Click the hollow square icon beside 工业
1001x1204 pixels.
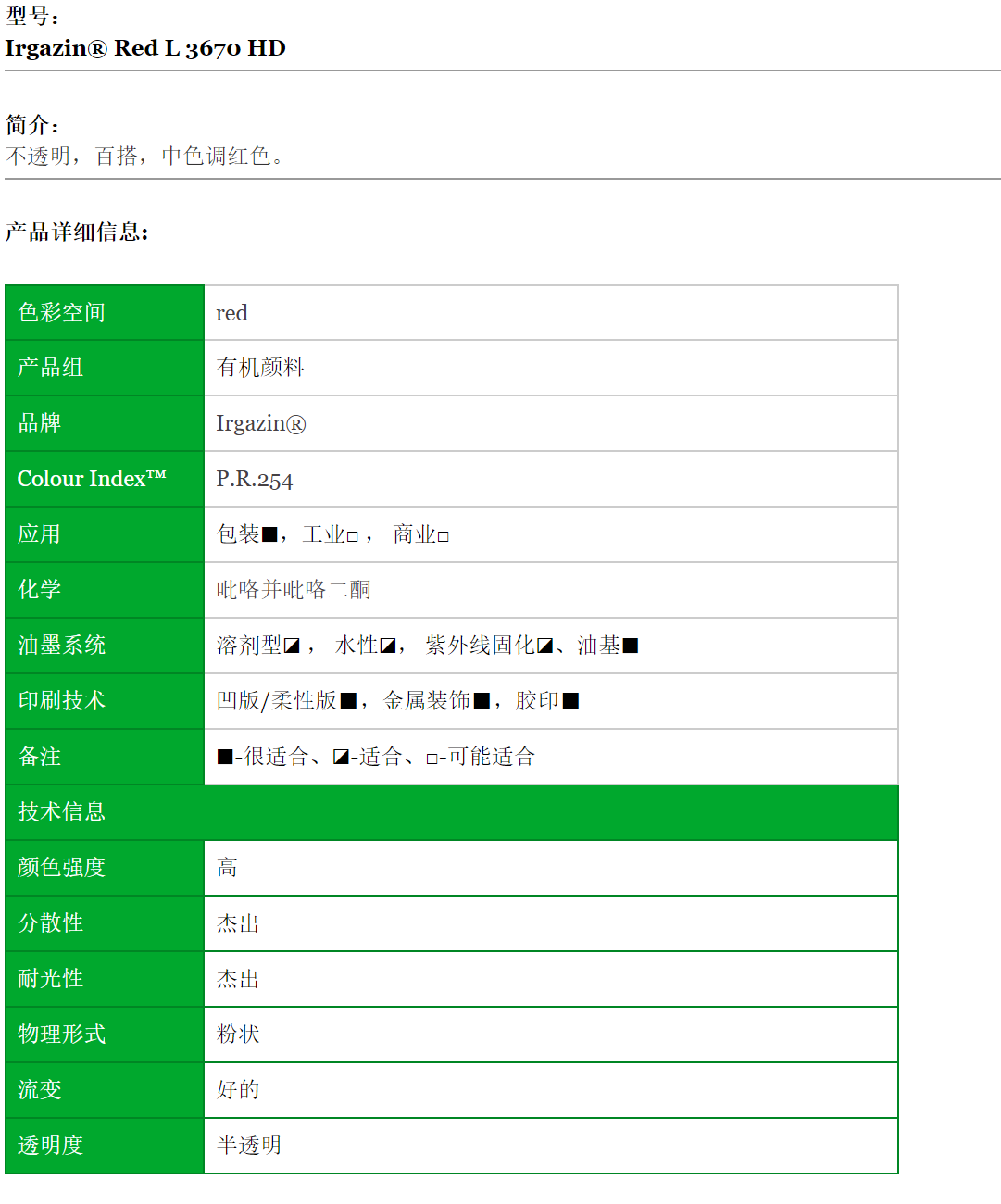pyautogui.click(x=353, y=536)
